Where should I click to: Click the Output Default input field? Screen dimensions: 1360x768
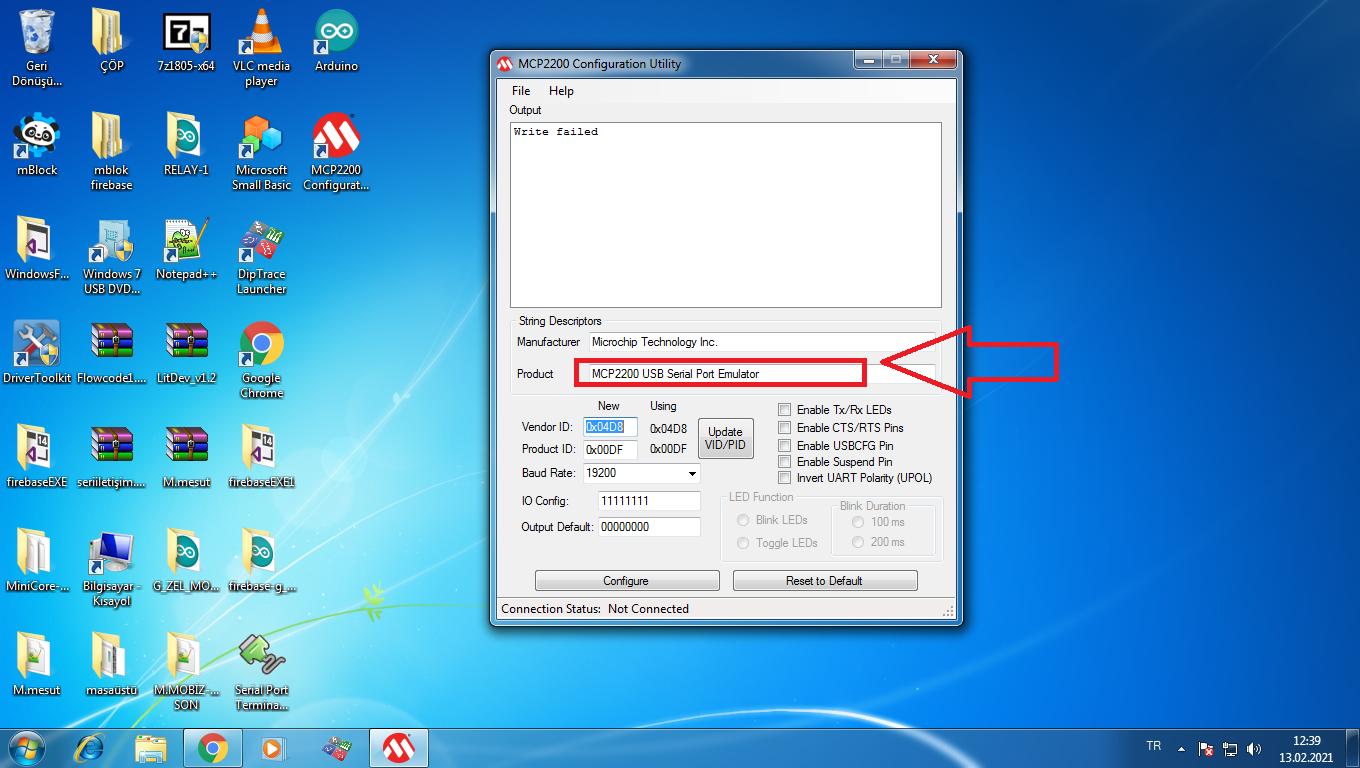(x=649, y=527)
